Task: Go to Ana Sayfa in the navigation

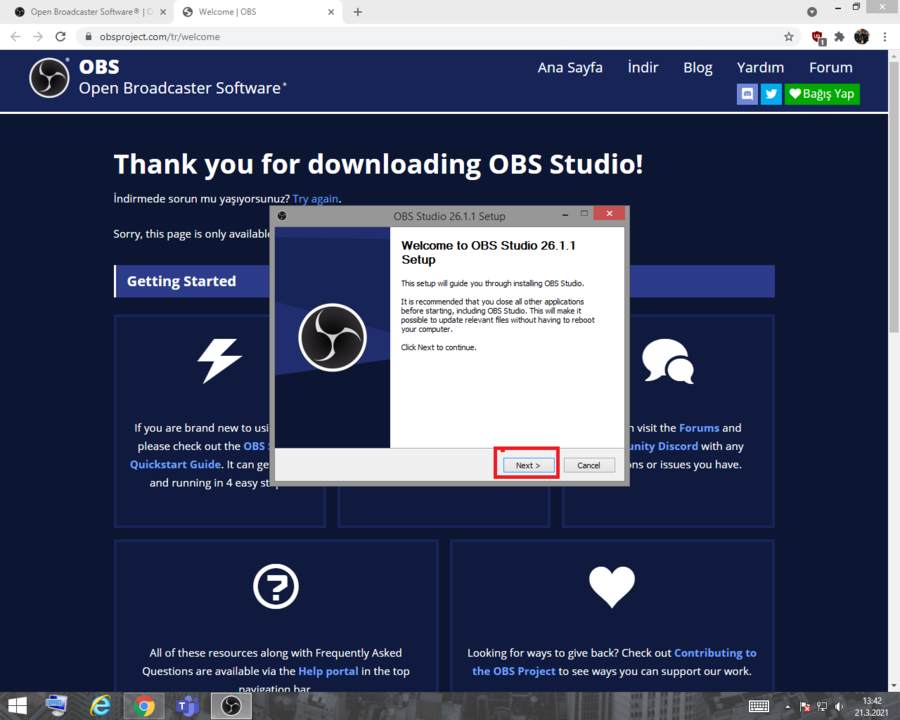Action: pos(570,68)
